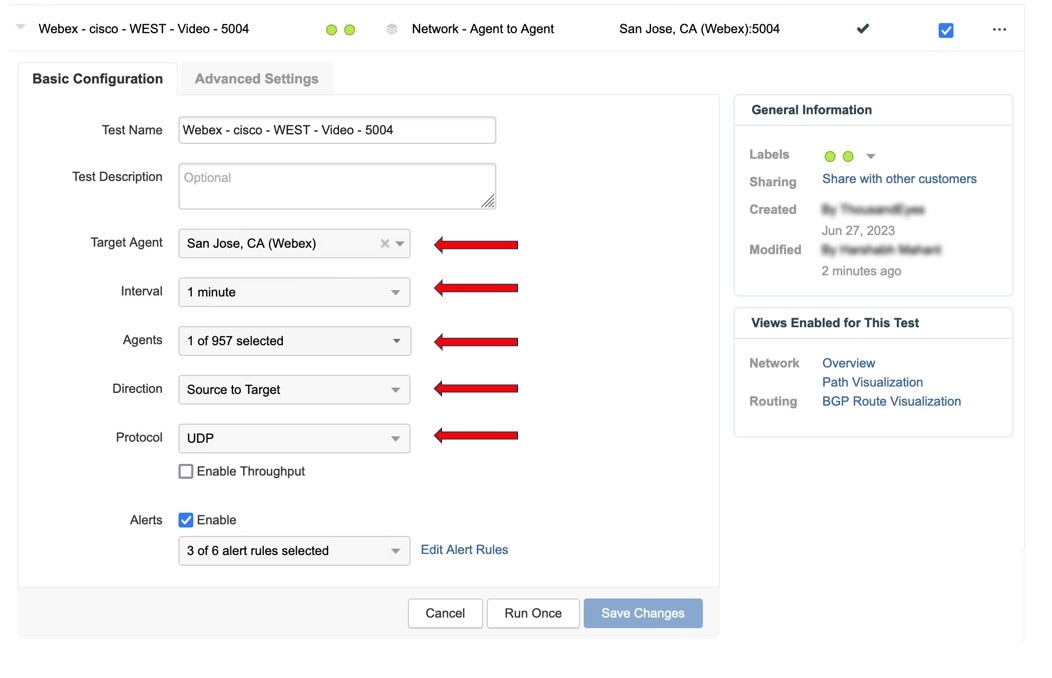Click the Run Once button
The height and width of the screenshot is (678, 1052).
(533, 613)
